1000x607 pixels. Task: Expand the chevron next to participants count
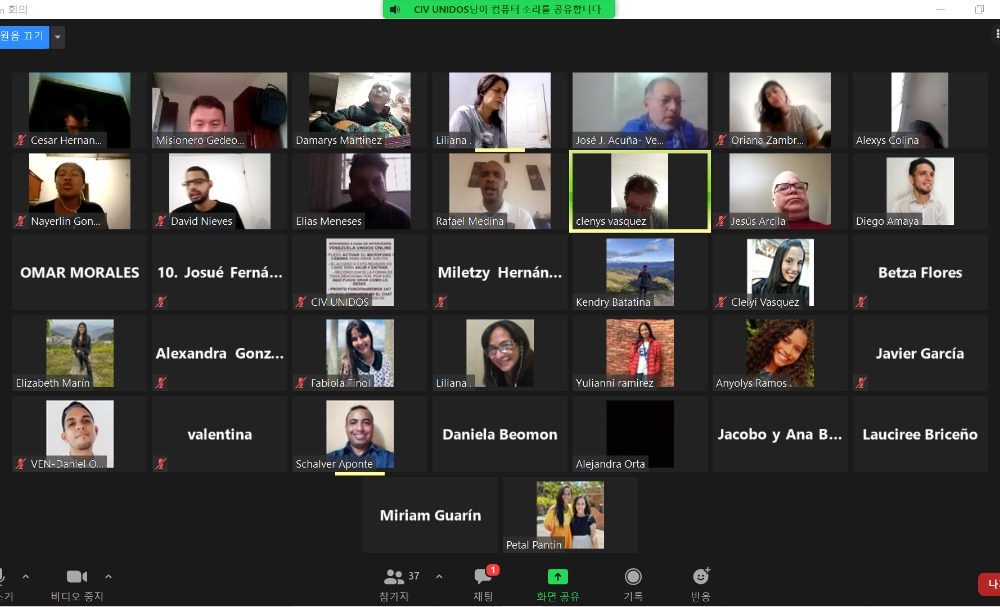(x=438, y=576)
